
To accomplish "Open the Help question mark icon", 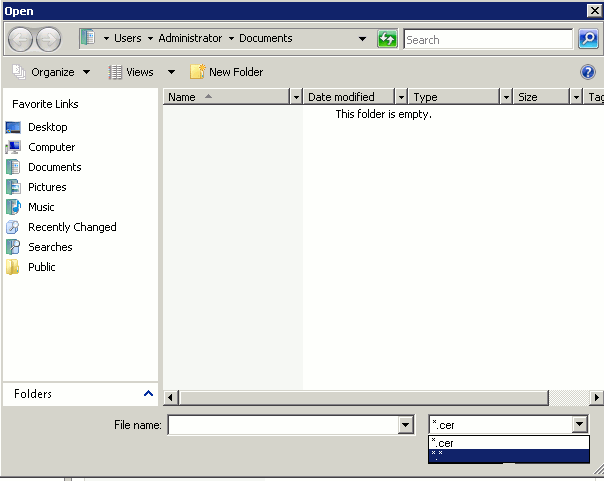I will pos(588,72).
